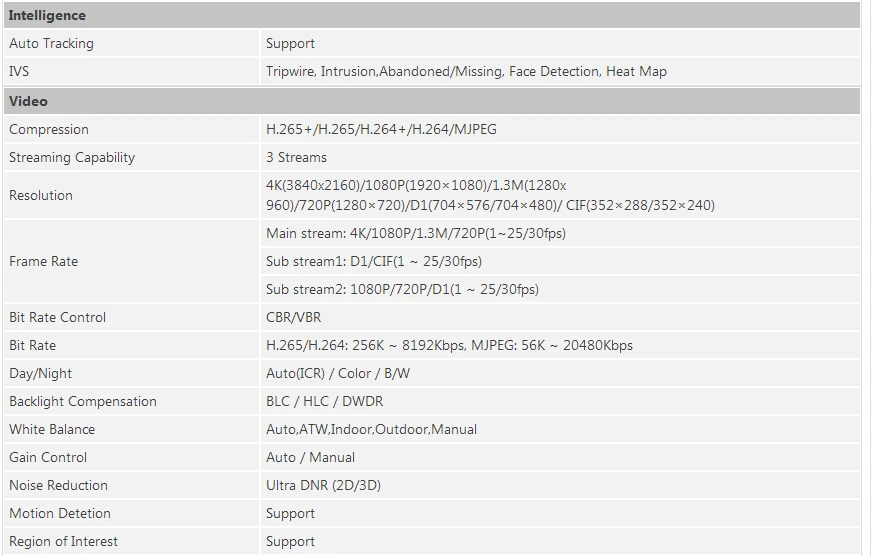Click the Tripwire, Intrusion IVS value text
The height and width of the screenshot is (556, 873).
(x=466, y=72)
